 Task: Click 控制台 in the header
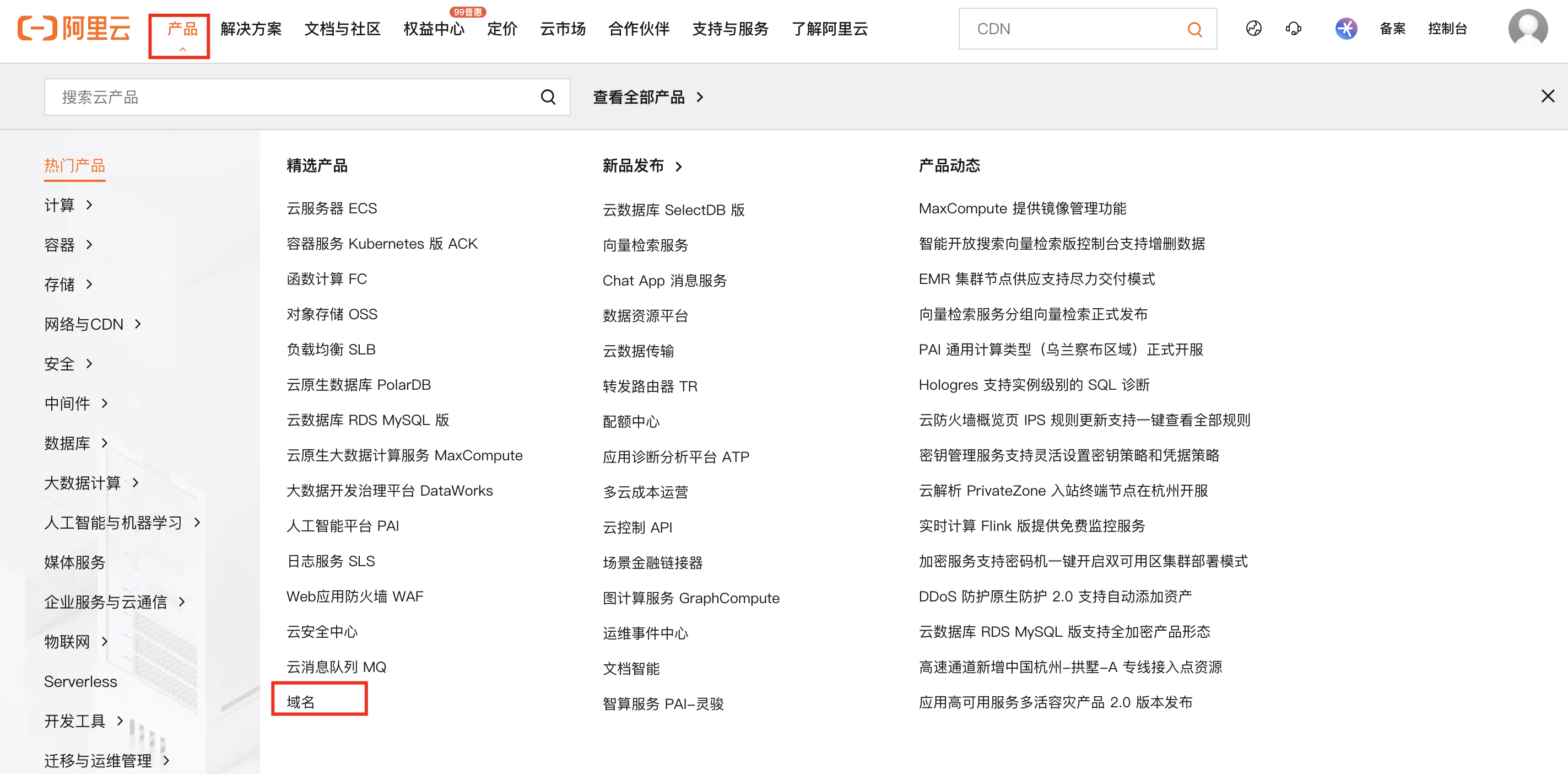pos(1447,29)
